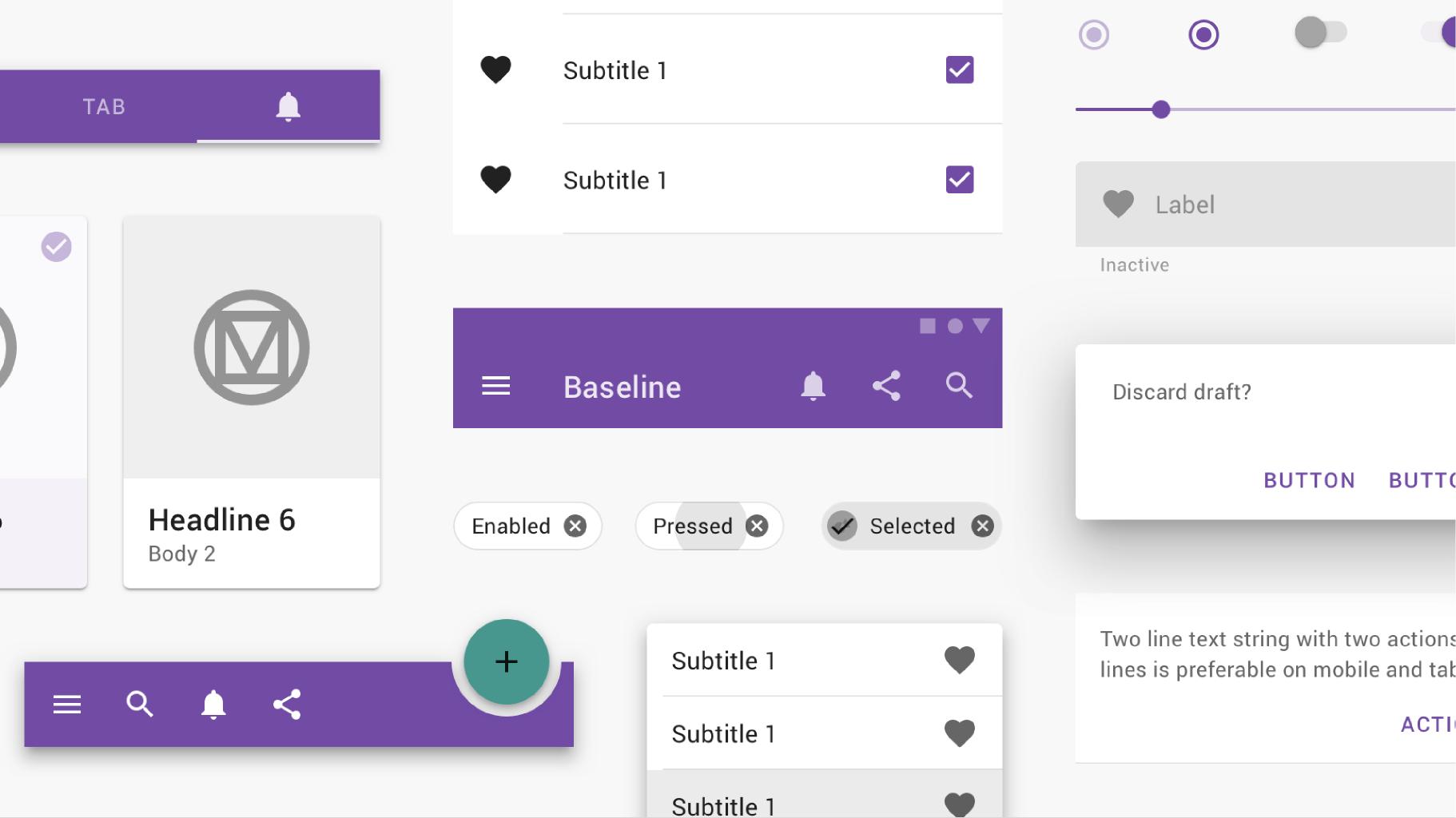Screen dimensions: 1456x818
Task: Select the dark purple radio button
Action: pyautogui.click(x=1203, y=34)
